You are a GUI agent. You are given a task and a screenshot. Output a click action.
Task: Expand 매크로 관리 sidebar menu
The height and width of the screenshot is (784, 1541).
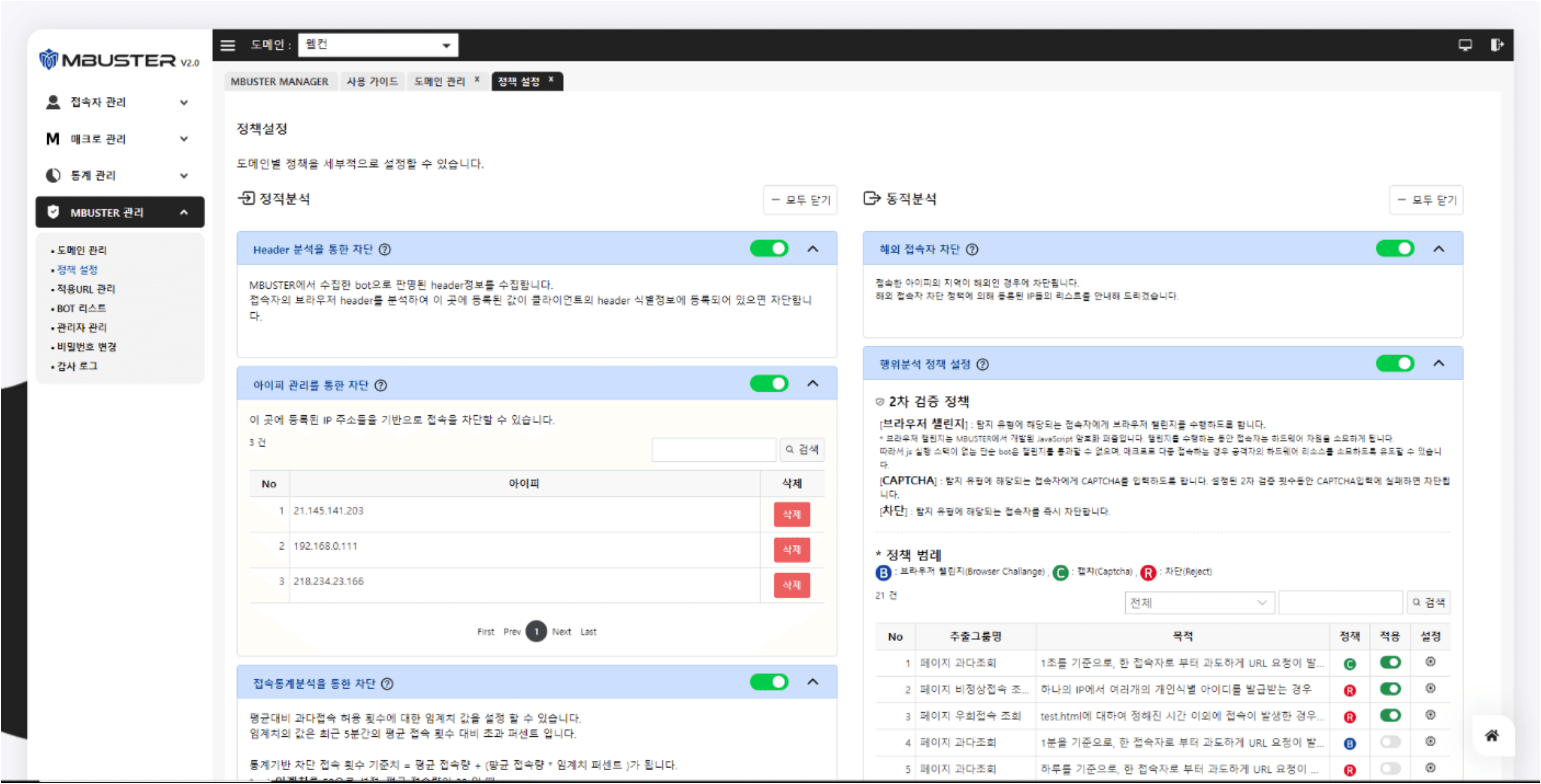coord(119,139)
